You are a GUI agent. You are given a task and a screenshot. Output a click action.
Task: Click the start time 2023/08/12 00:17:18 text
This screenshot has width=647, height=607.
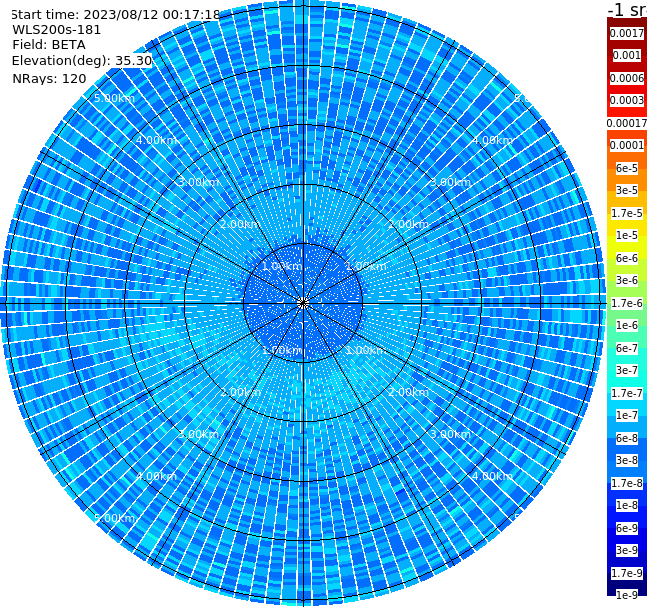(x=115, y=15)
